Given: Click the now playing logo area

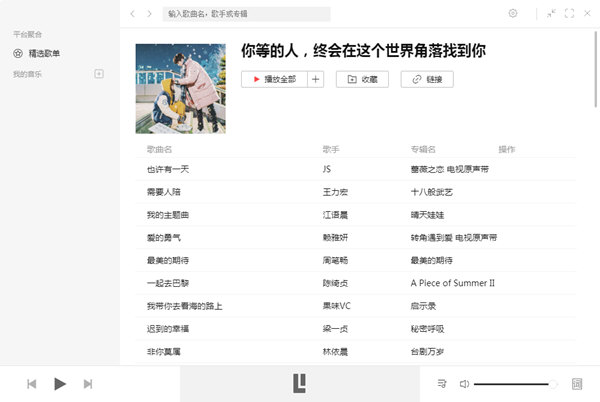Looking at the screenshot, I should (300, 384).
